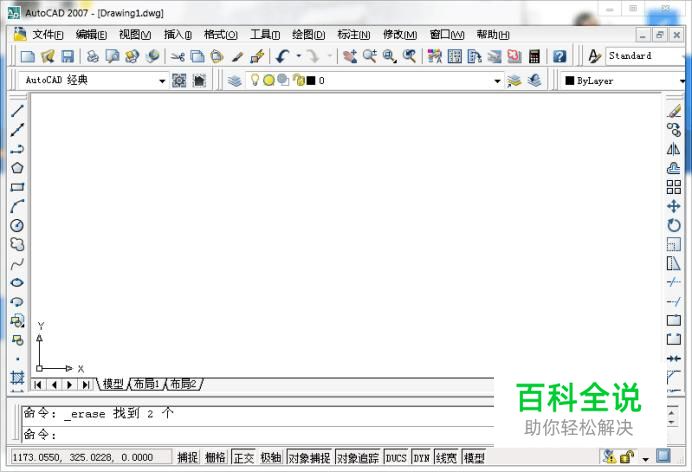
Task: Switch to the 布局1 tab
Action: pyautogui.click(x=147, y=384)
